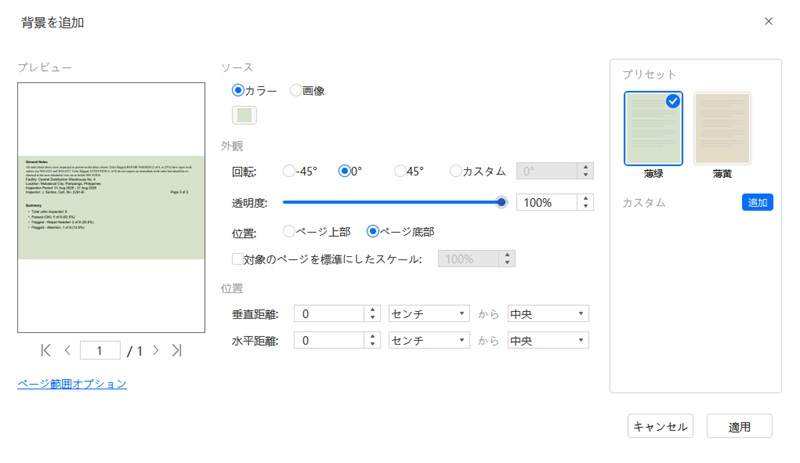This screenshot has height=463, width=800.
Task: Increase 水平距離 with up stepper arrow
Action: pyautogui.click(x=372, y=336)
